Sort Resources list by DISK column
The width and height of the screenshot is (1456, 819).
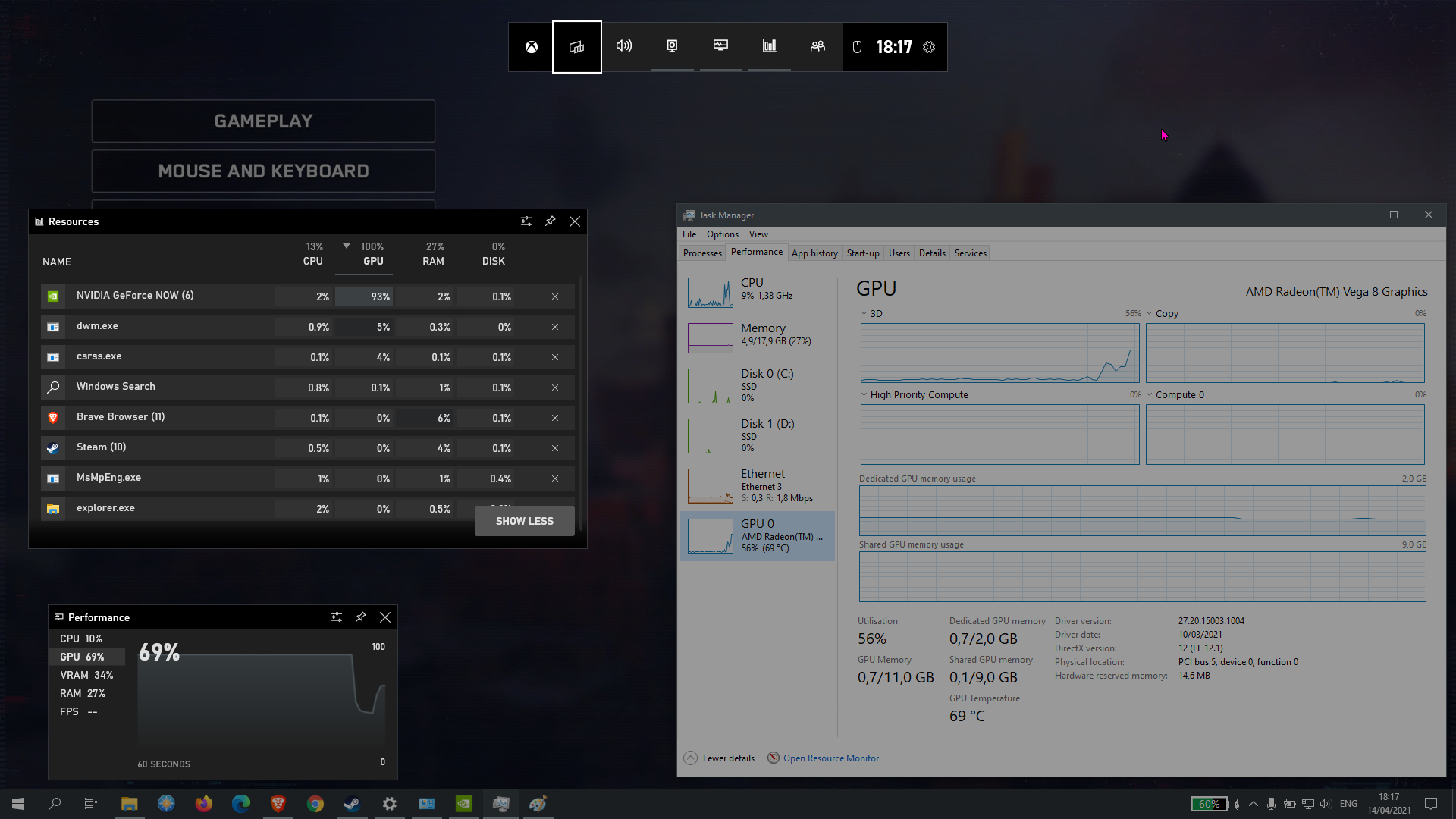pyautogui.click(x=494, y=254)
